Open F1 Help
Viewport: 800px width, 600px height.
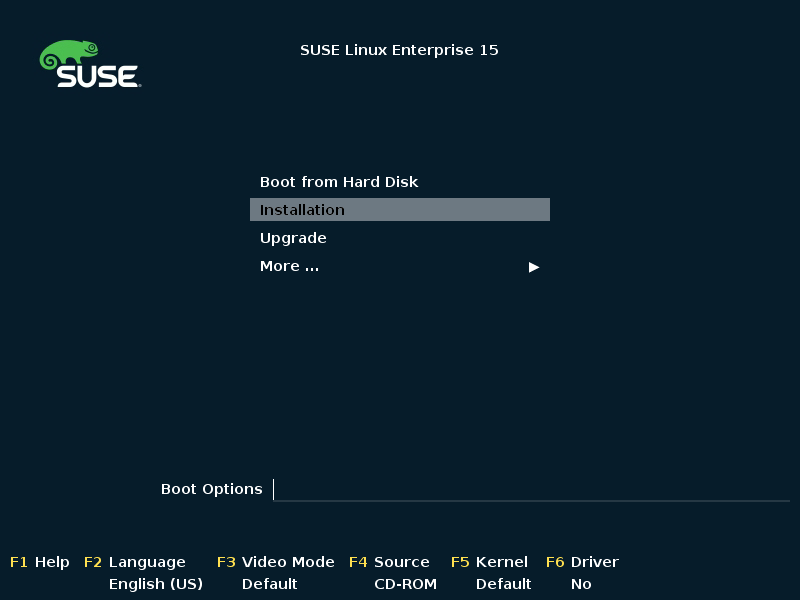pyautogui.click(x=40, y=562)
